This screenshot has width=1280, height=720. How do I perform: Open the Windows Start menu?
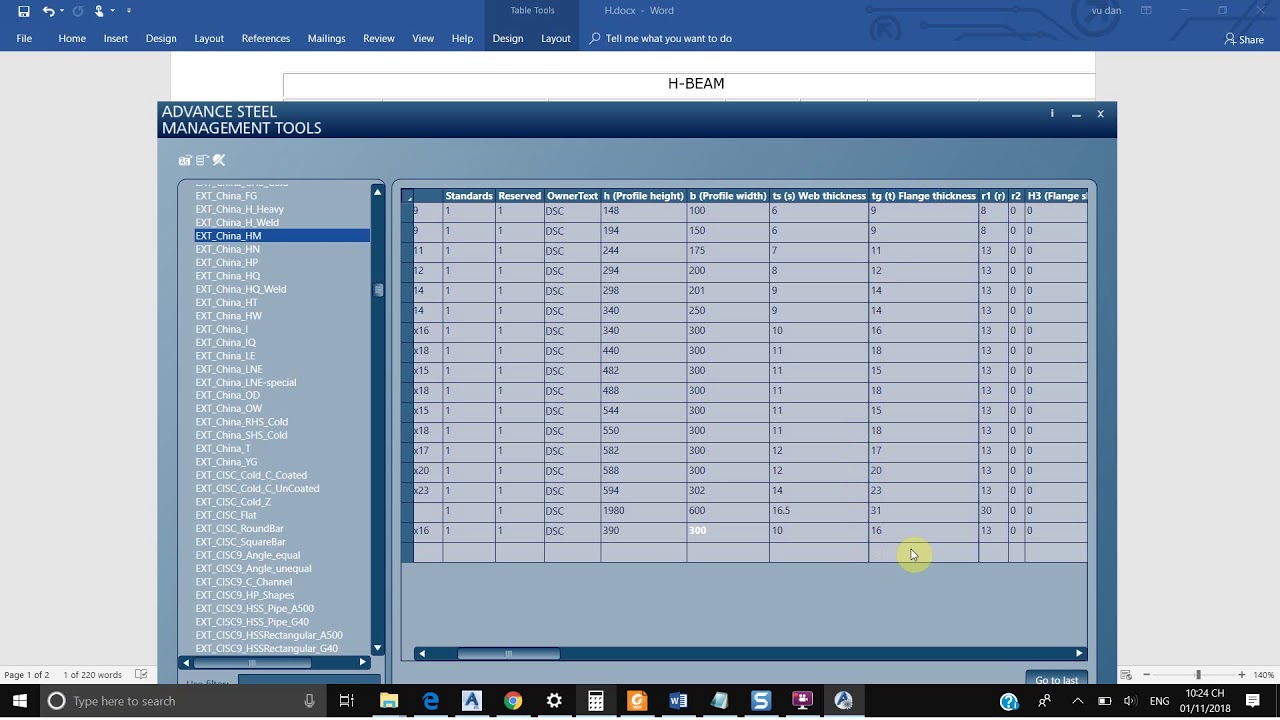20,701
